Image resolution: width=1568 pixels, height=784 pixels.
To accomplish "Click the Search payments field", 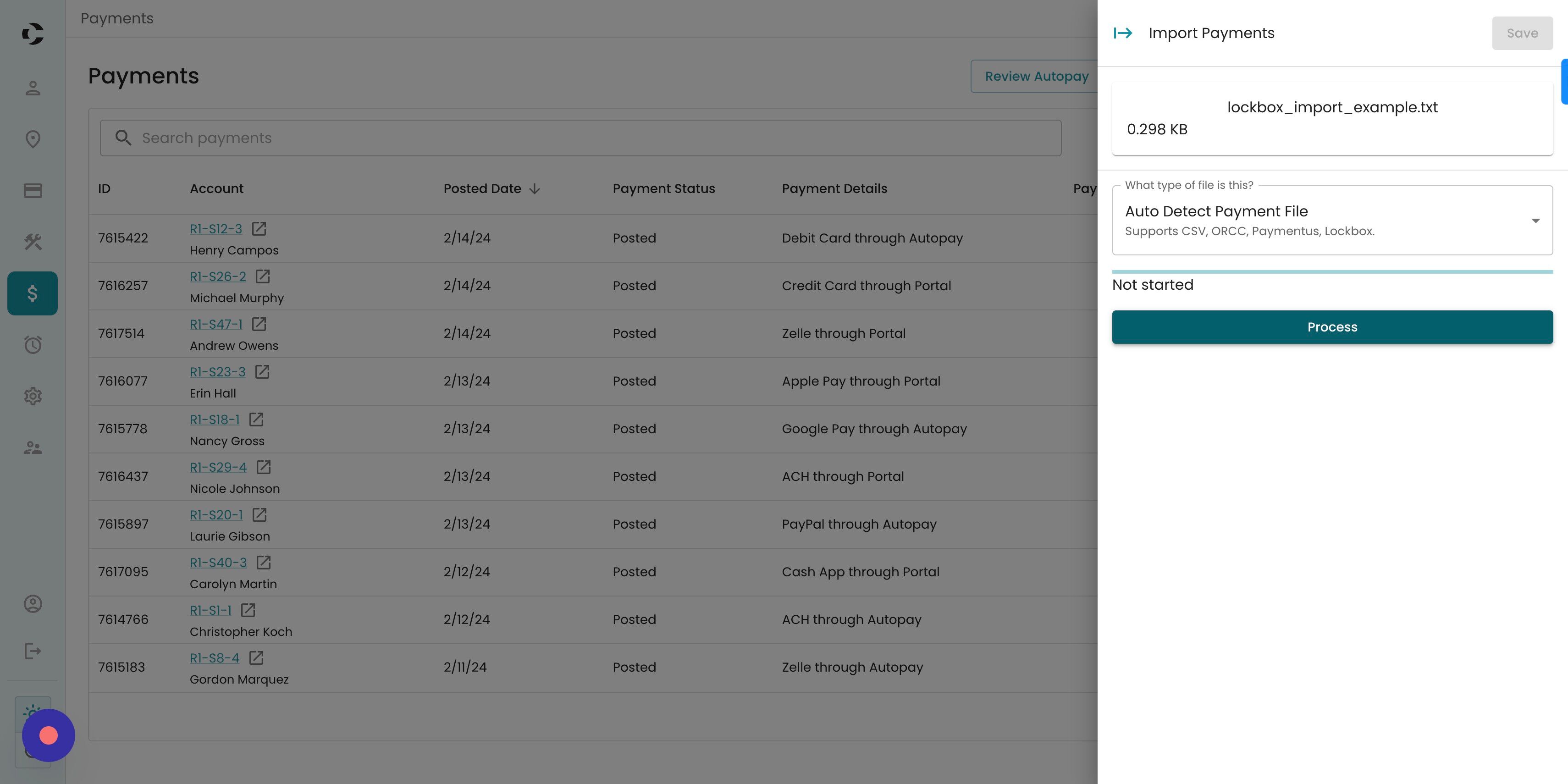I will pos(580,138).
